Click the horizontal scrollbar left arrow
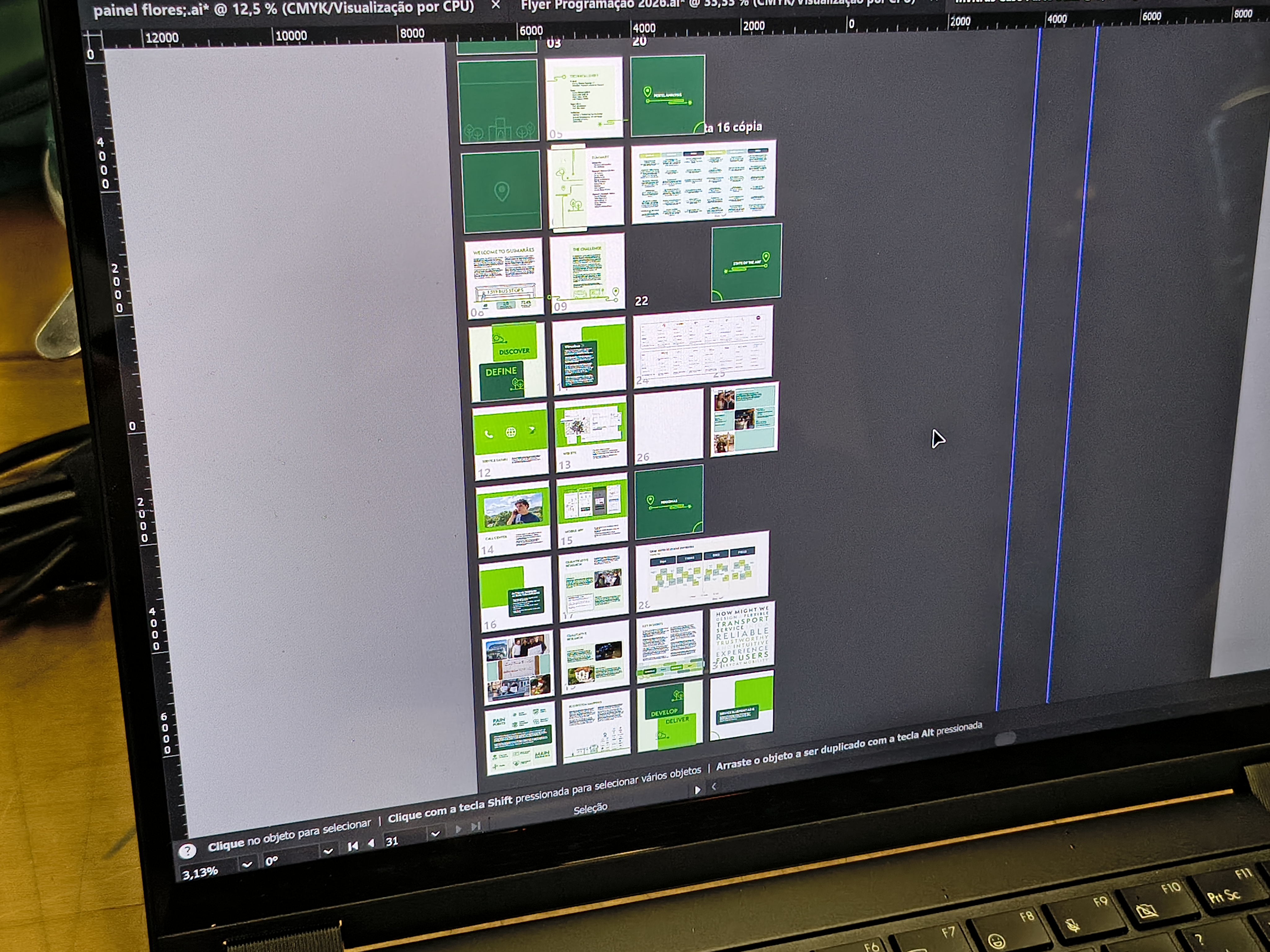Viewport: 1270px width, 952px height. pyautogui.click(x=714, y=787)
